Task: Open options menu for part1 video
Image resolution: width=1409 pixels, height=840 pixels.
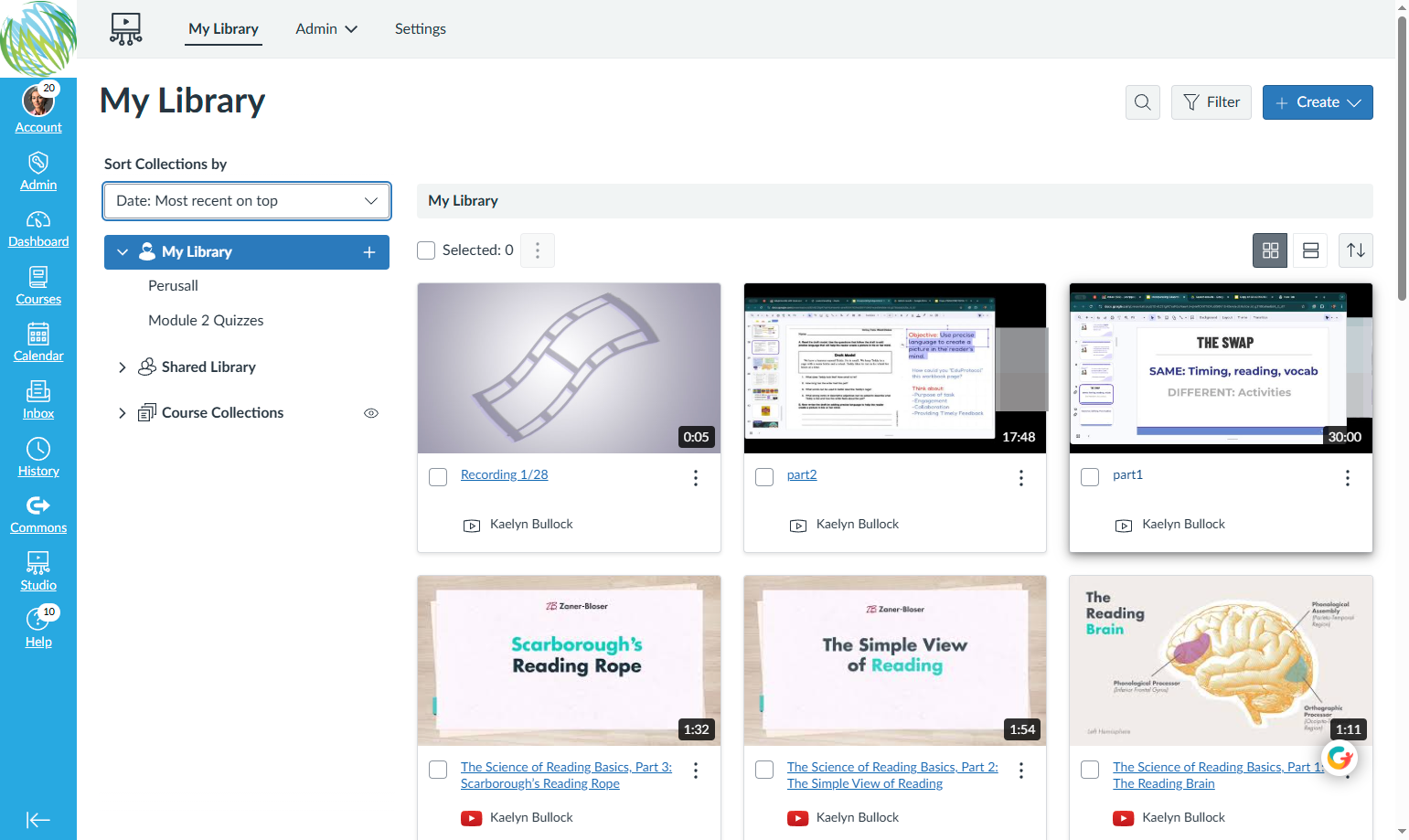Action: pos(1348,478)
